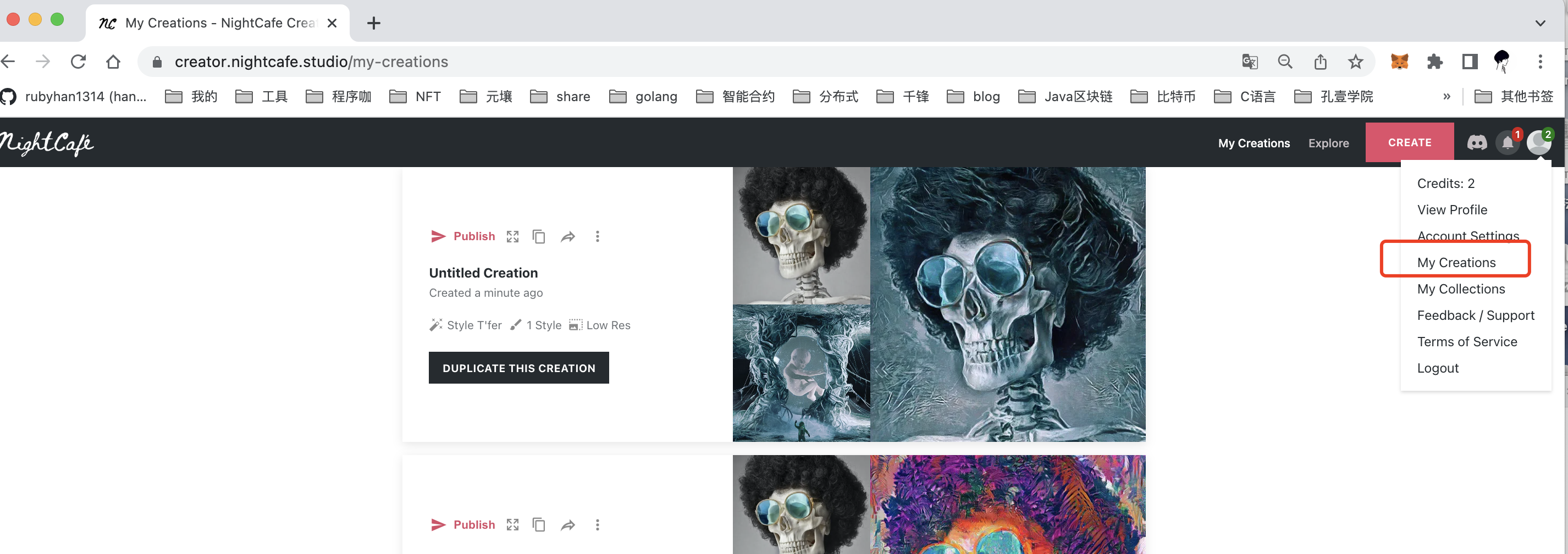Show hidden bookmarks with double chevron

(1446, 96)
